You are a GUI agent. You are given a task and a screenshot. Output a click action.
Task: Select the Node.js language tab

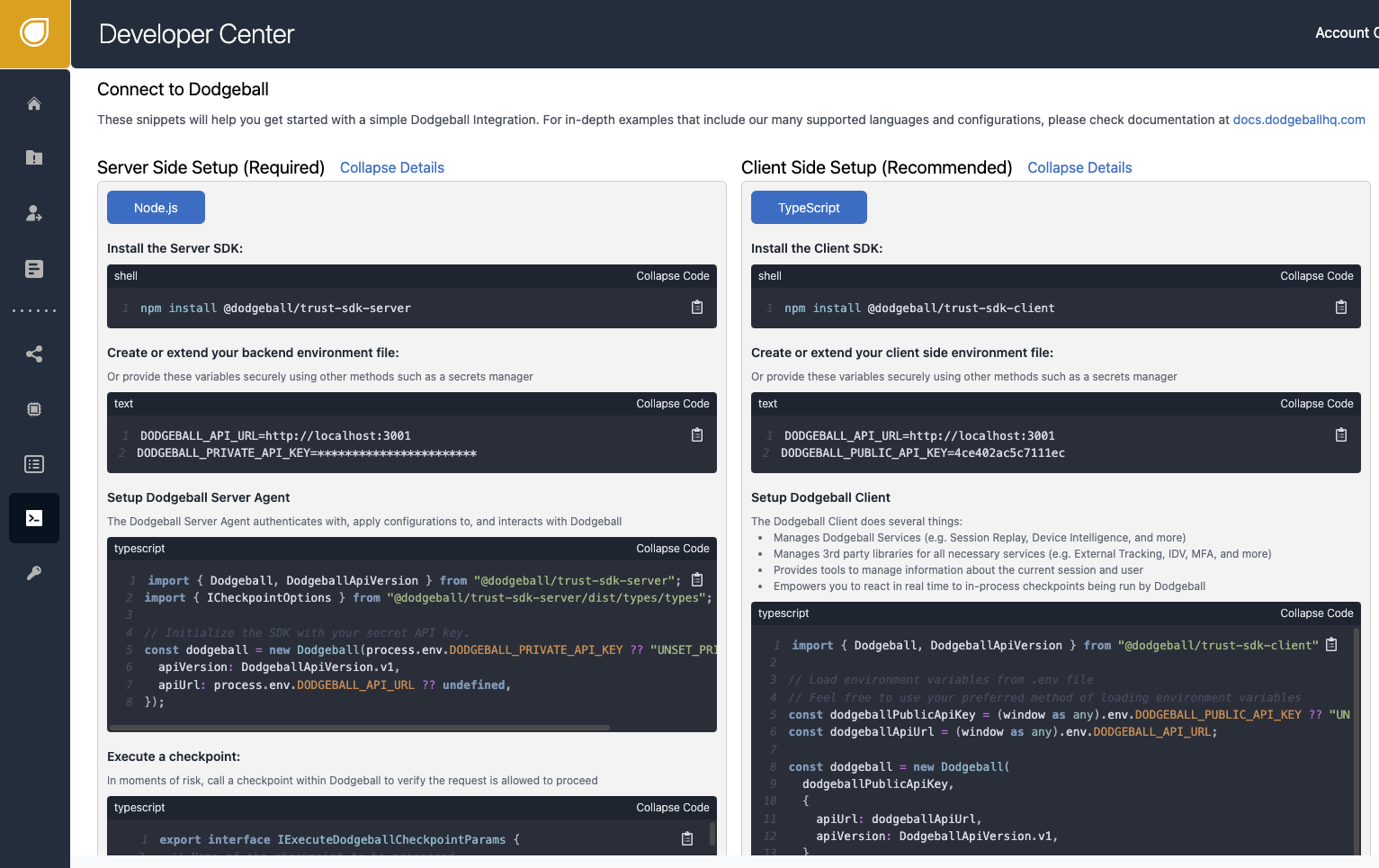click(156, 208)
